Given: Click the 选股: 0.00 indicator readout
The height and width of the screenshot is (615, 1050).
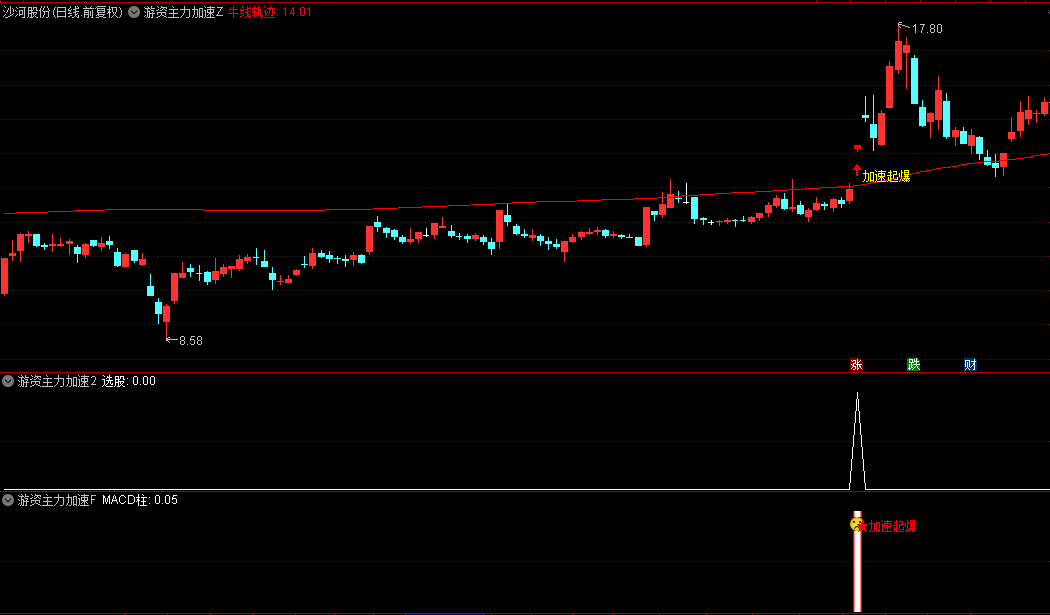Looking at the screenshot, I should tap(129, 381).
